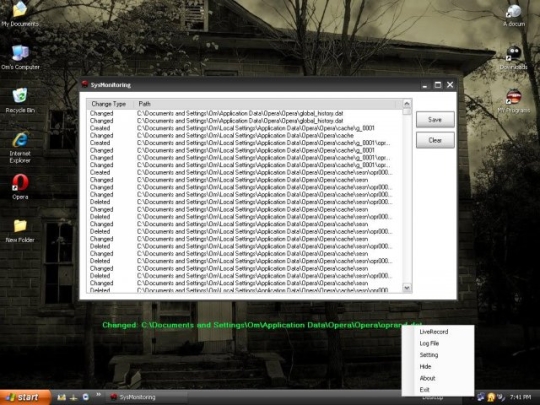Select Created row ending cache\g_0001

pyautogui.click(x=245, y=128)
